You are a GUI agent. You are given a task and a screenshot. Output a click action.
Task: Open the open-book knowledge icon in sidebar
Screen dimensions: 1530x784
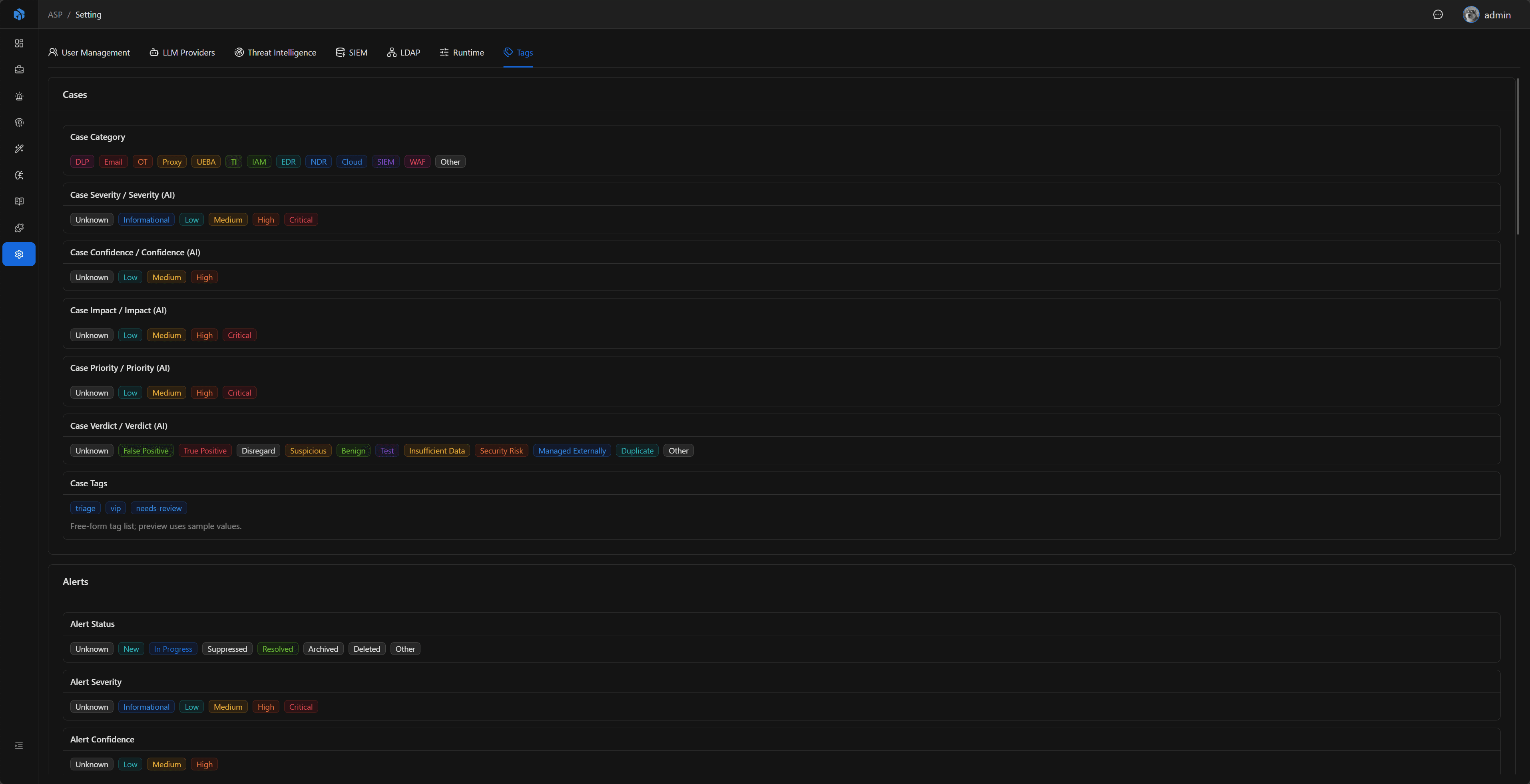pos(19,201)
